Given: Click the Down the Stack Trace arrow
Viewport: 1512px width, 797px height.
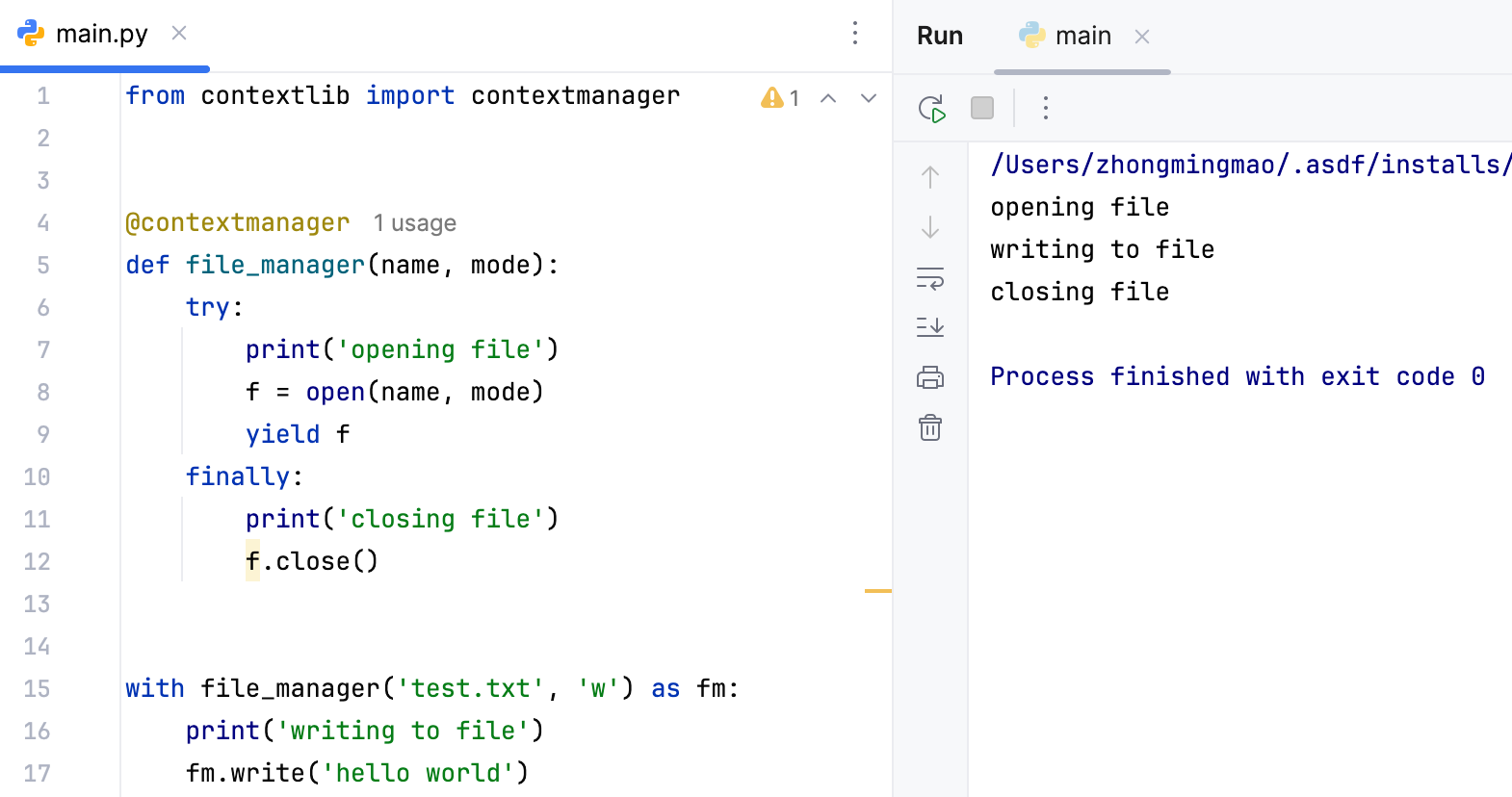Looking at the screenshot, I should (930, 228).
